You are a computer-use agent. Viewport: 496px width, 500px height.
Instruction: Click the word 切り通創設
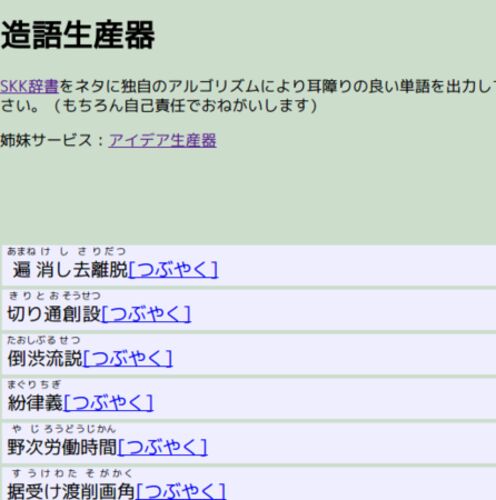[x=54, y=314]
